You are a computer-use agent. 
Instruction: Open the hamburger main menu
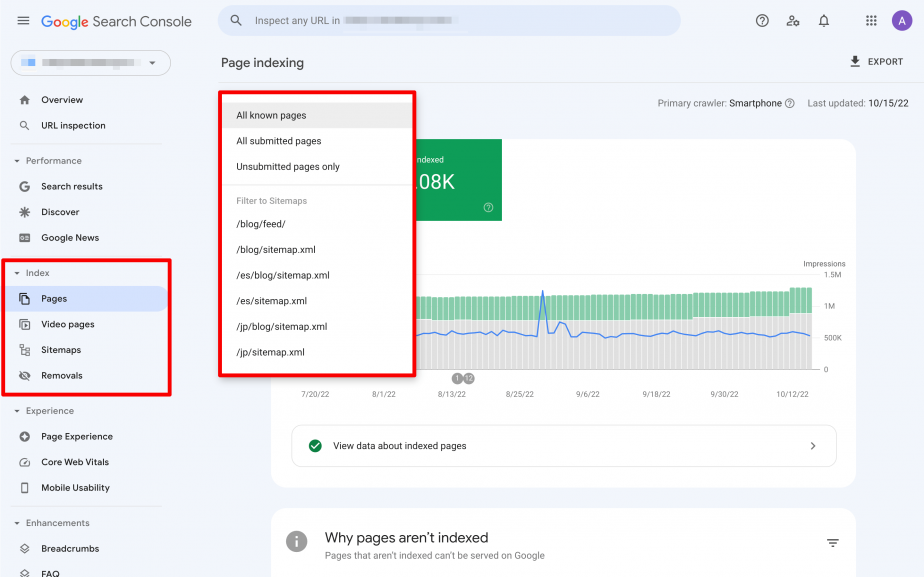[23, 21]
